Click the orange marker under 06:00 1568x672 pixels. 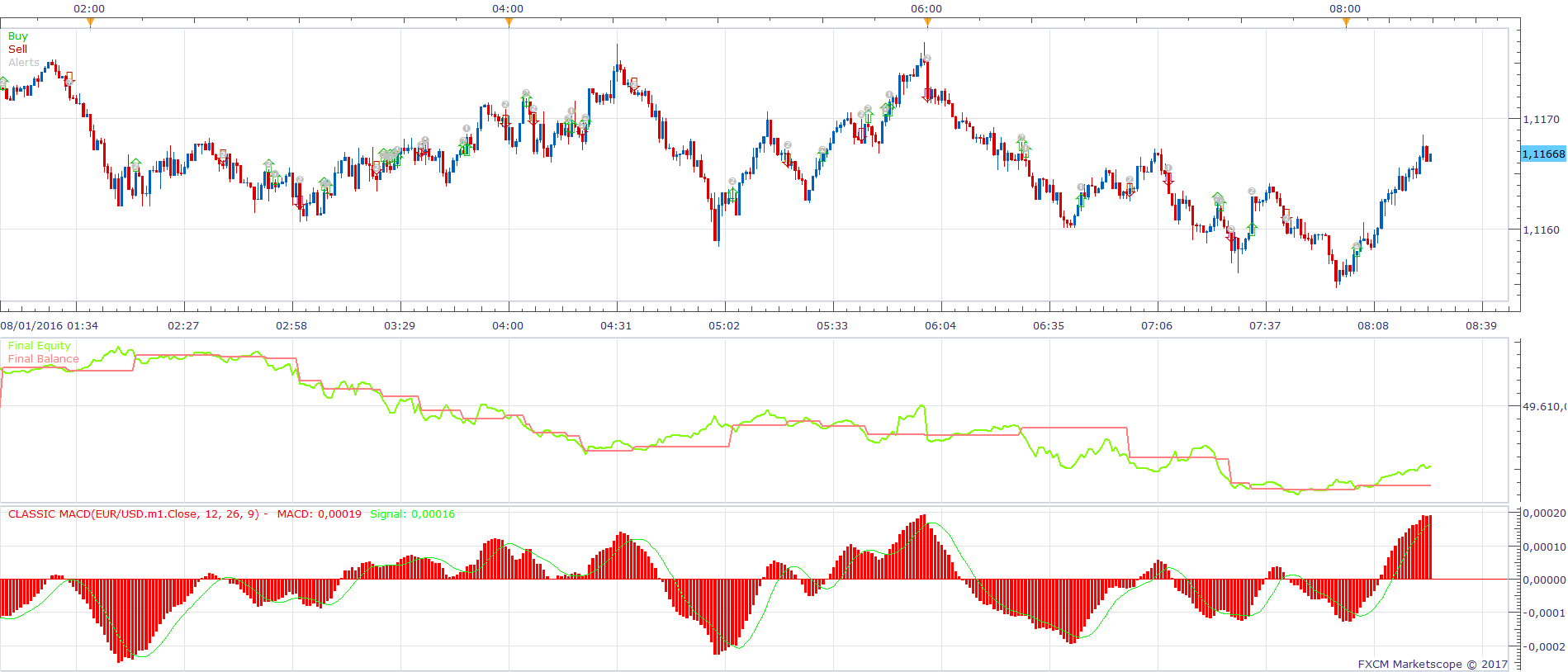click(x=927, y=22)
